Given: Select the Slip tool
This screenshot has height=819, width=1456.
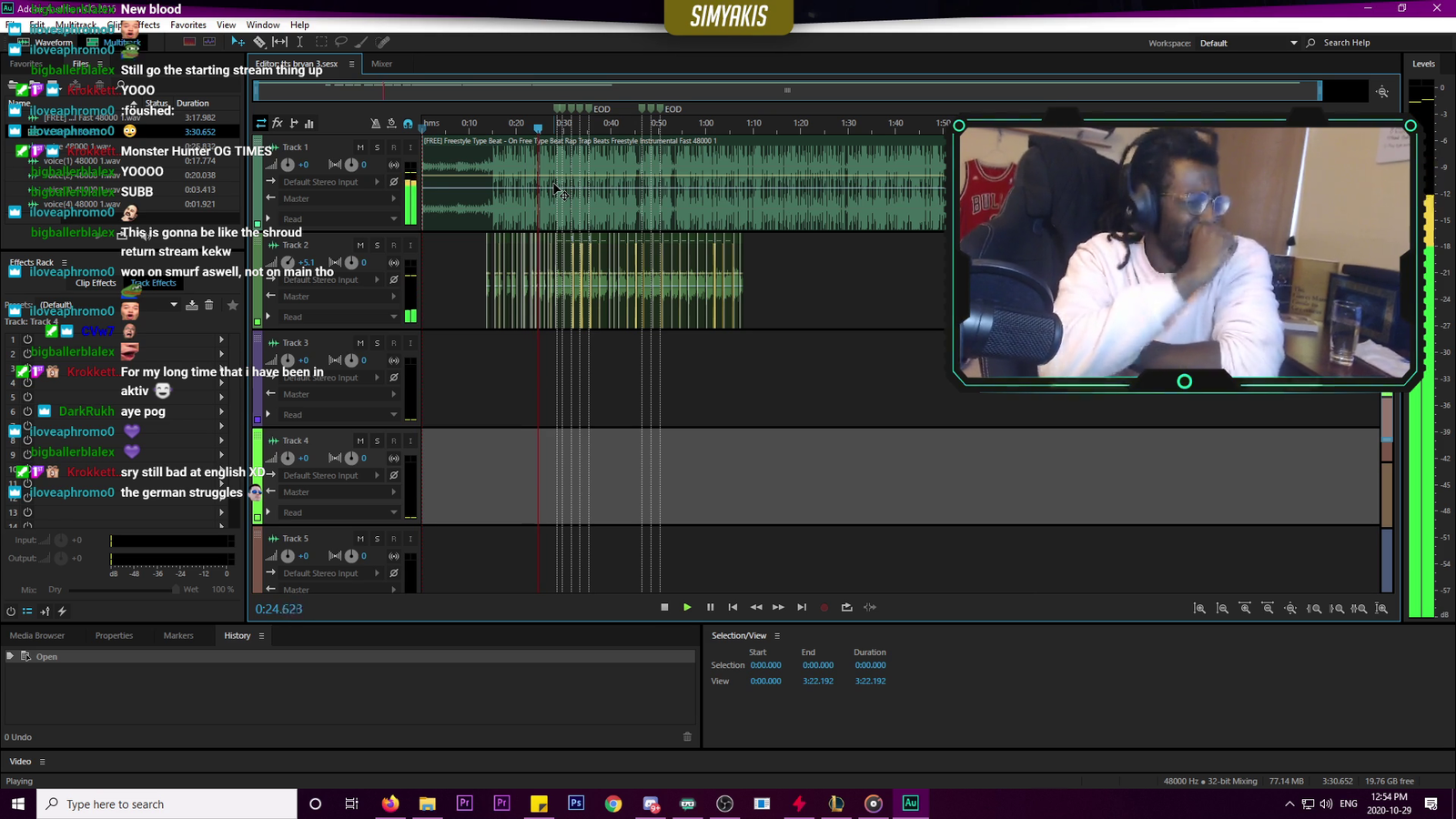Looking at the screenshot, I should tap(279, 42).
